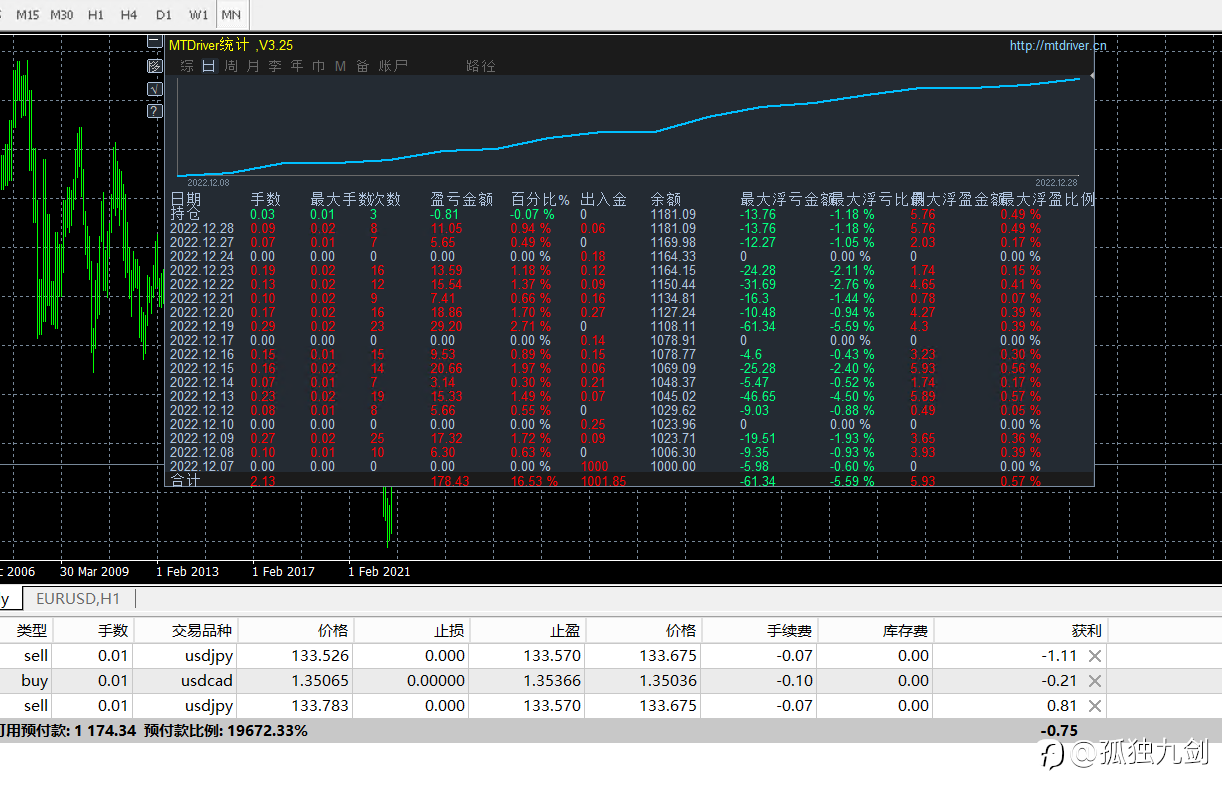This screenshot has height=801, width=1222.
Task: Open the 季 quarterly statistics tab
Action: pyautogui.click(x=275, y=66)
